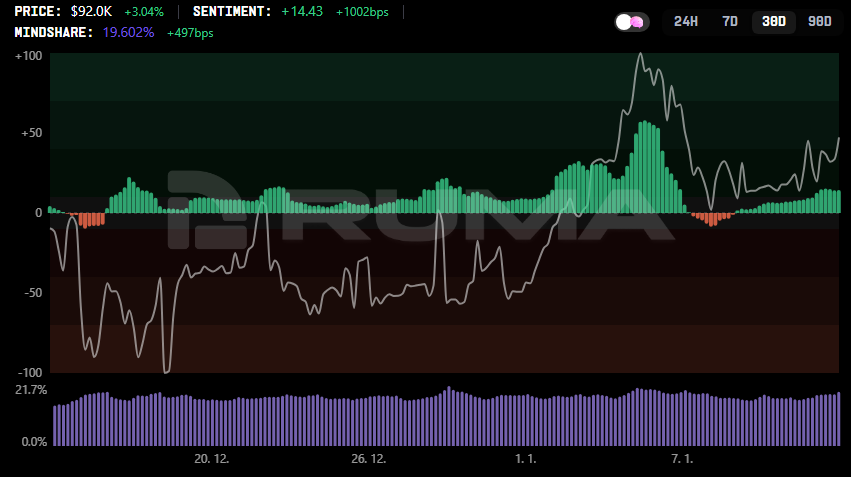Click the +14.43 sentiment value
This screenshot has height=477, width=851.
[x=302, y=11]
